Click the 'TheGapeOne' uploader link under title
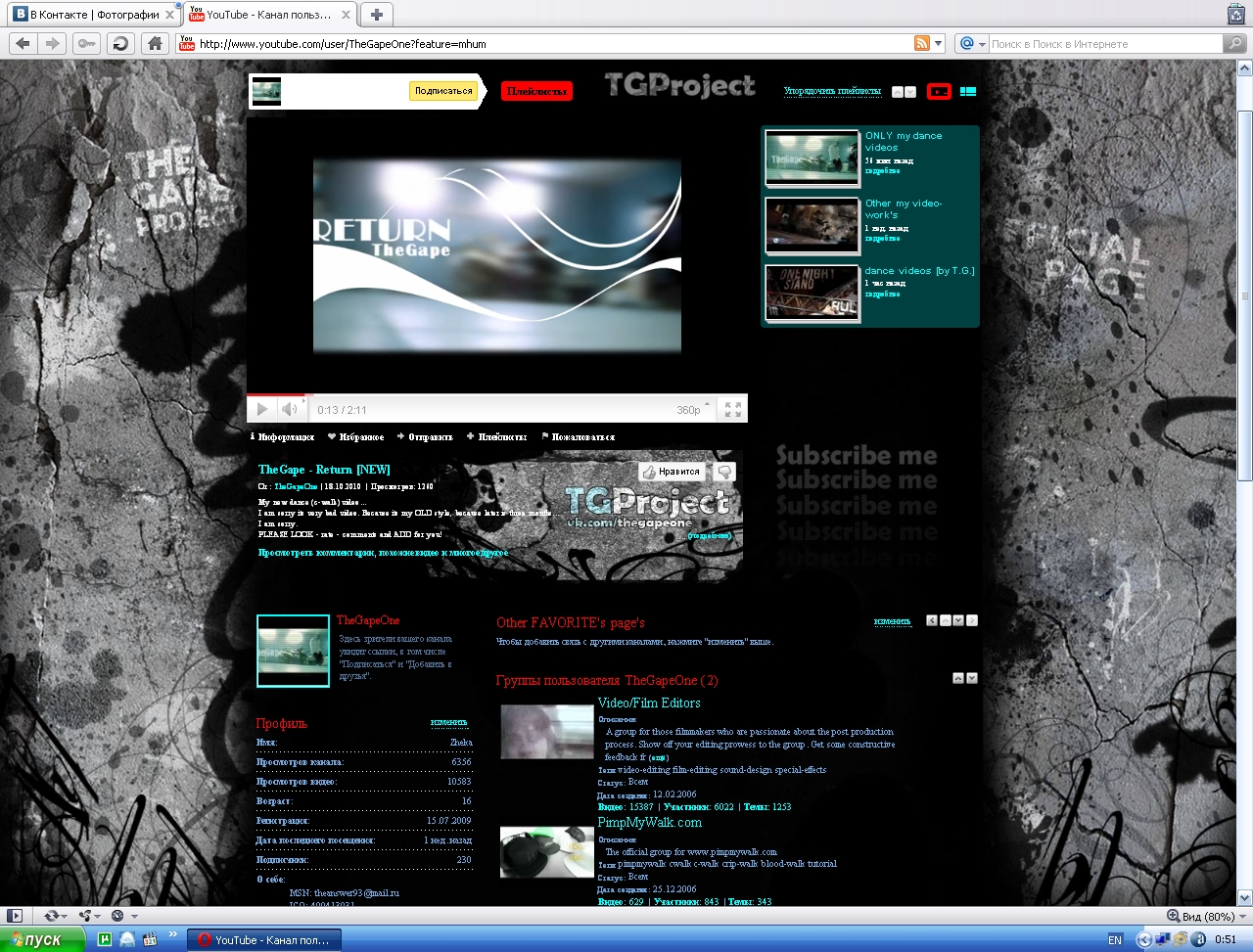Screen dimensions: 1253x952 (296, 486)
